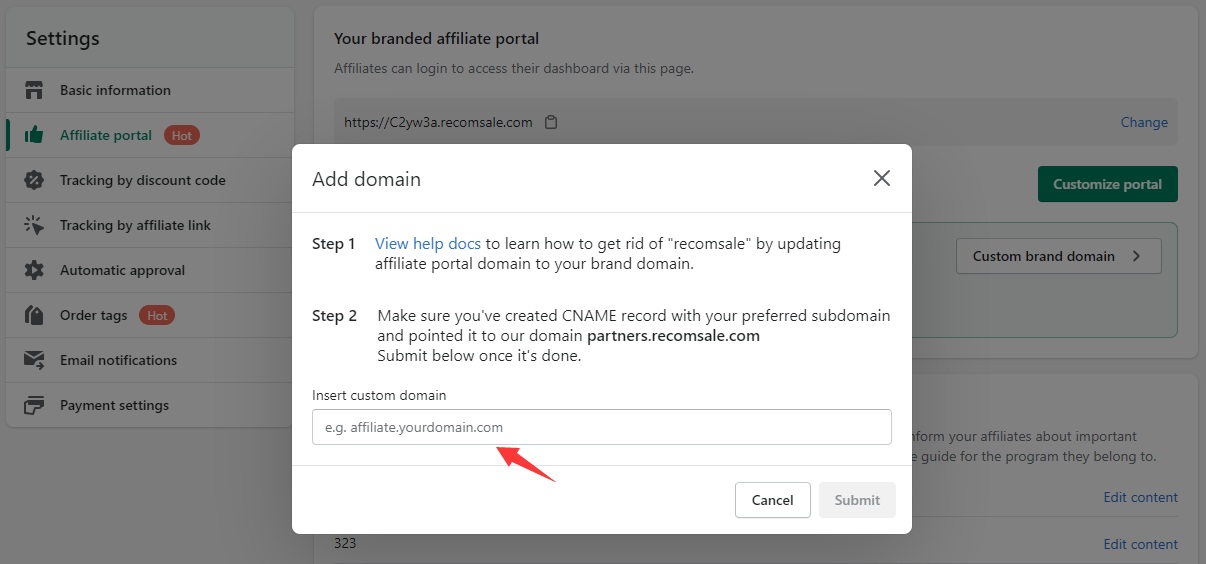1206x564 pixels.
Task: Open the View help docs link
Action: 428,243
